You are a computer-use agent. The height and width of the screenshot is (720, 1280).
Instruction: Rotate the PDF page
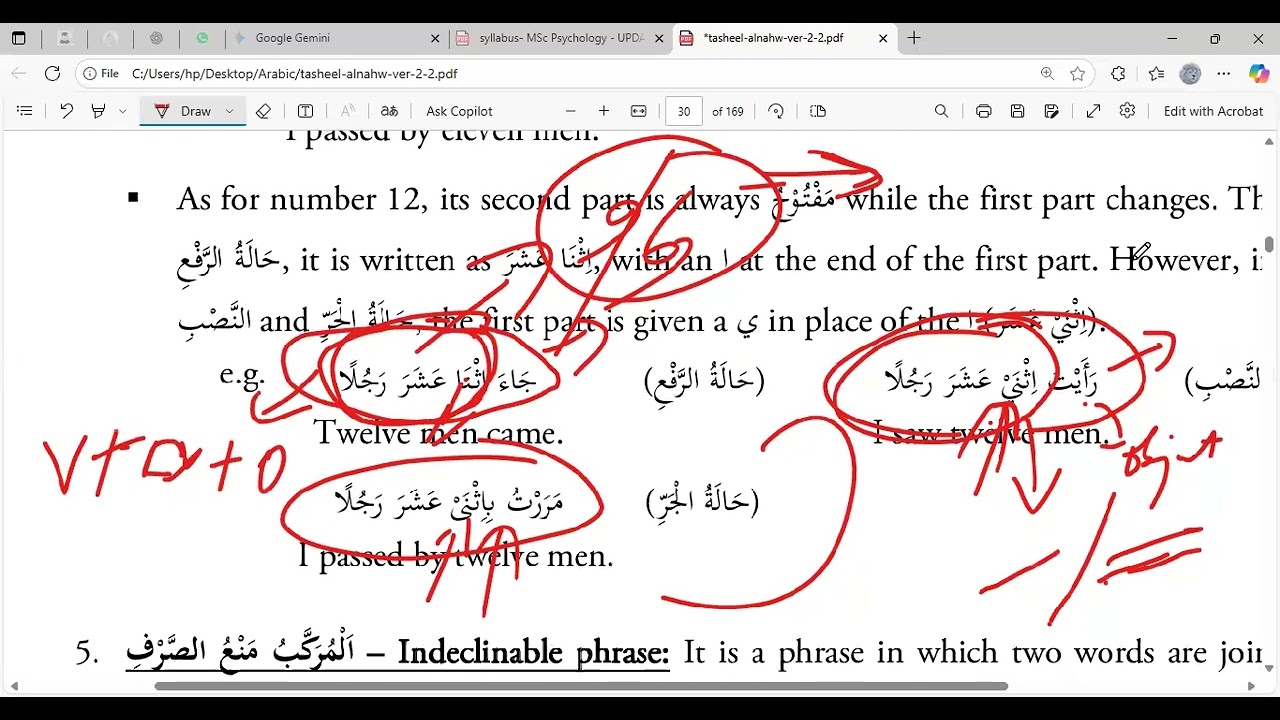pos(776,111)
